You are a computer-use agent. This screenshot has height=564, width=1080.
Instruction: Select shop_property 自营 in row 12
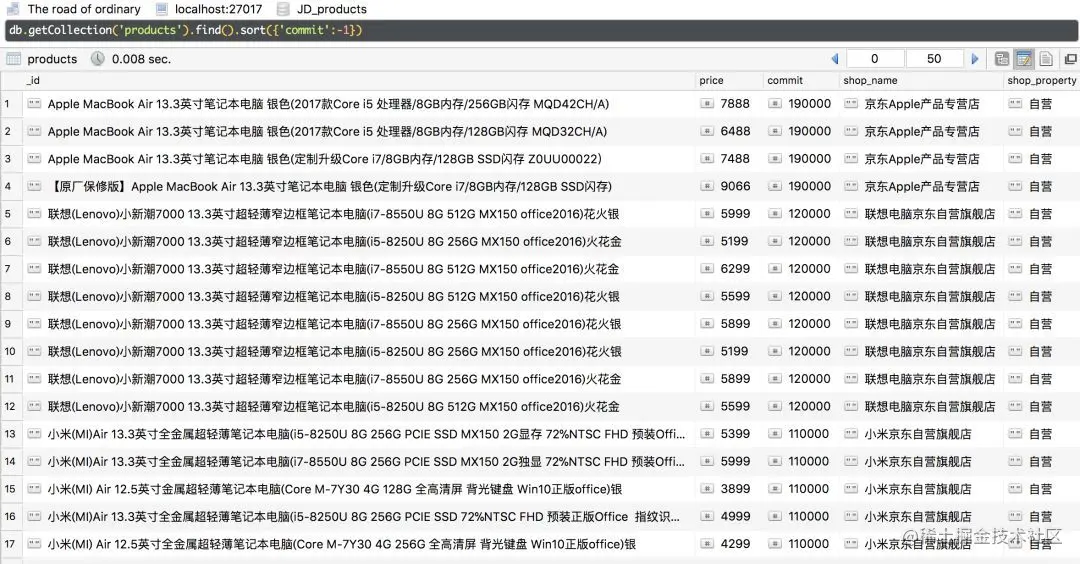(x=1040, y=407)
